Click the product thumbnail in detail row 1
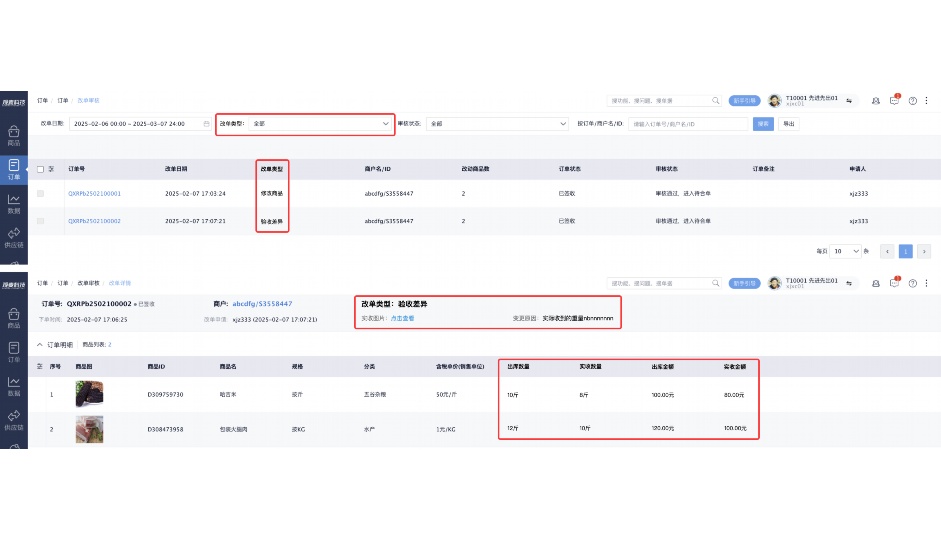The height and width of the screenshot is (540, 941). [x=90, y=395]
